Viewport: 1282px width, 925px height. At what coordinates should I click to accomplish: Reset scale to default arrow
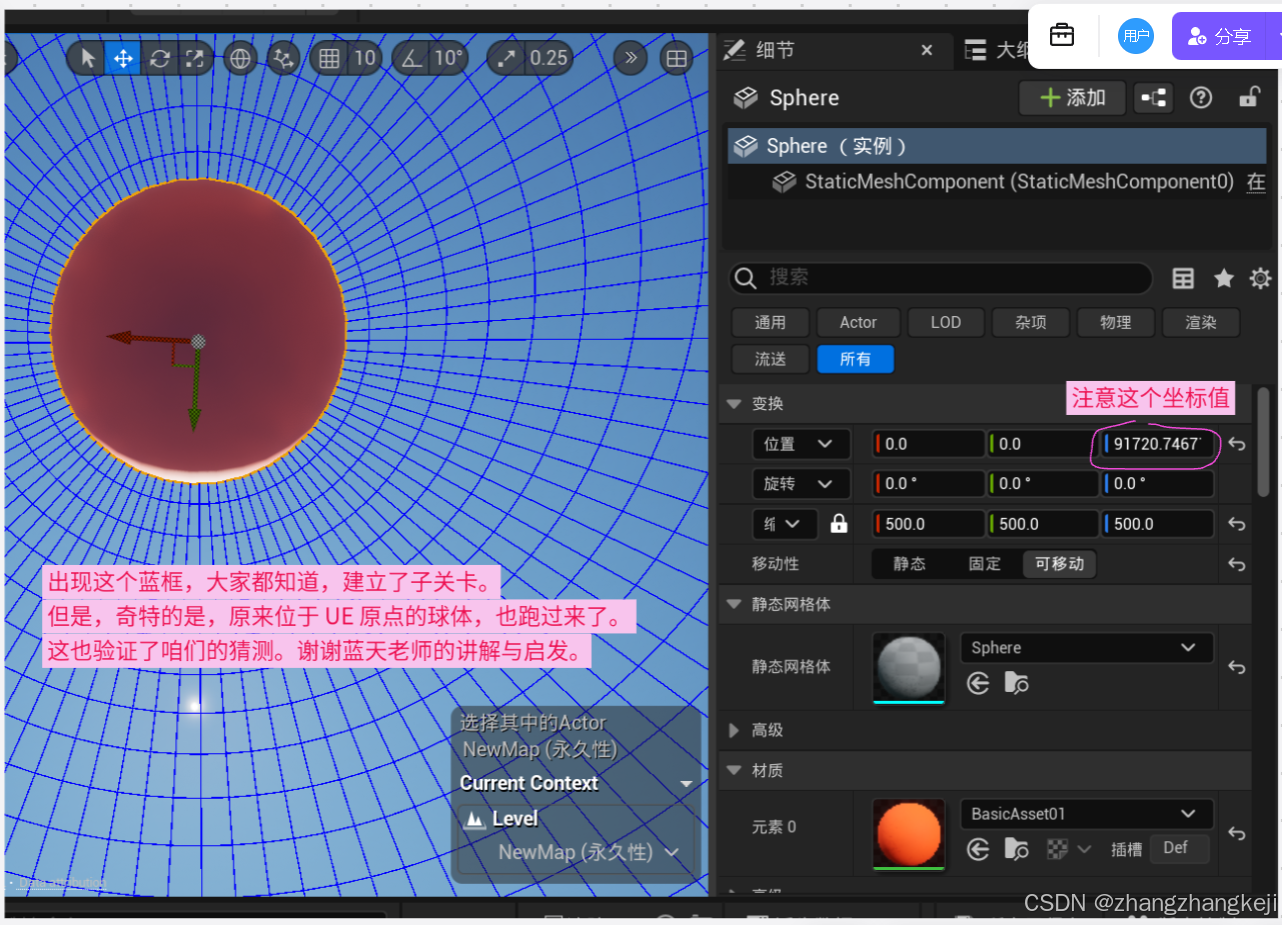(1237, 524)
